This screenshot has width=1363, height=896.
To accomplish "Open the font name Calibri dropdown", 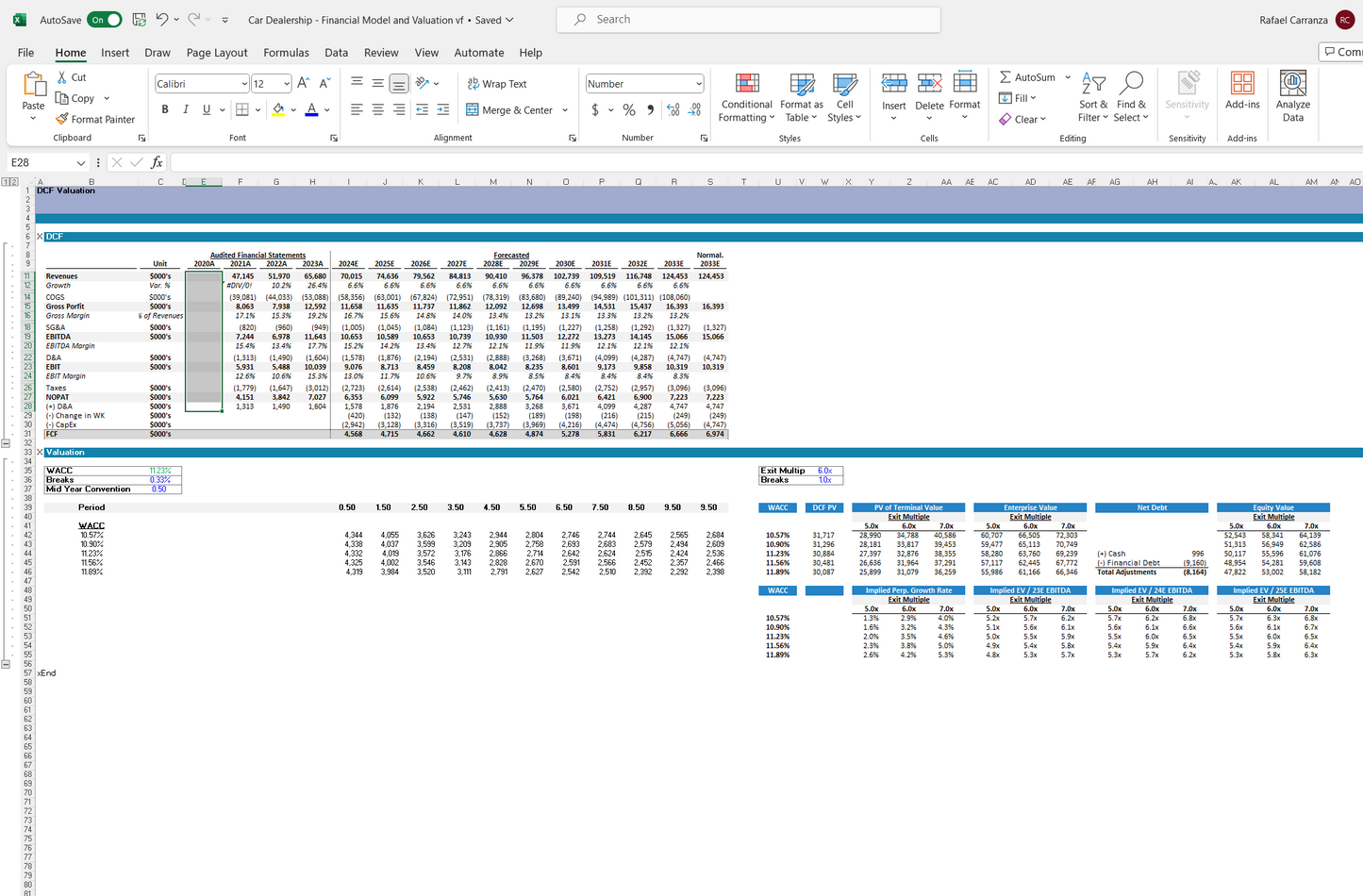I will point(243,84).
